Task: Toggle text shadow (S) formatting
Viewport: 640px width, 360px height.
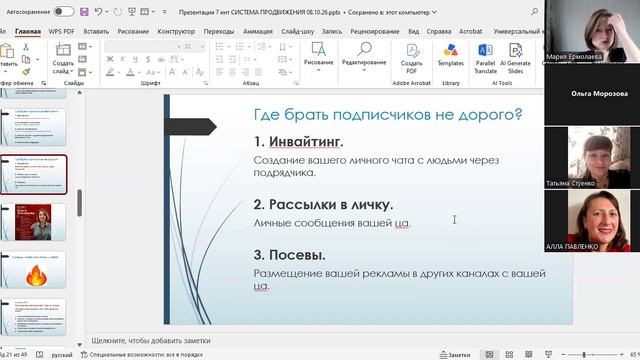Action: coord(148,60)
